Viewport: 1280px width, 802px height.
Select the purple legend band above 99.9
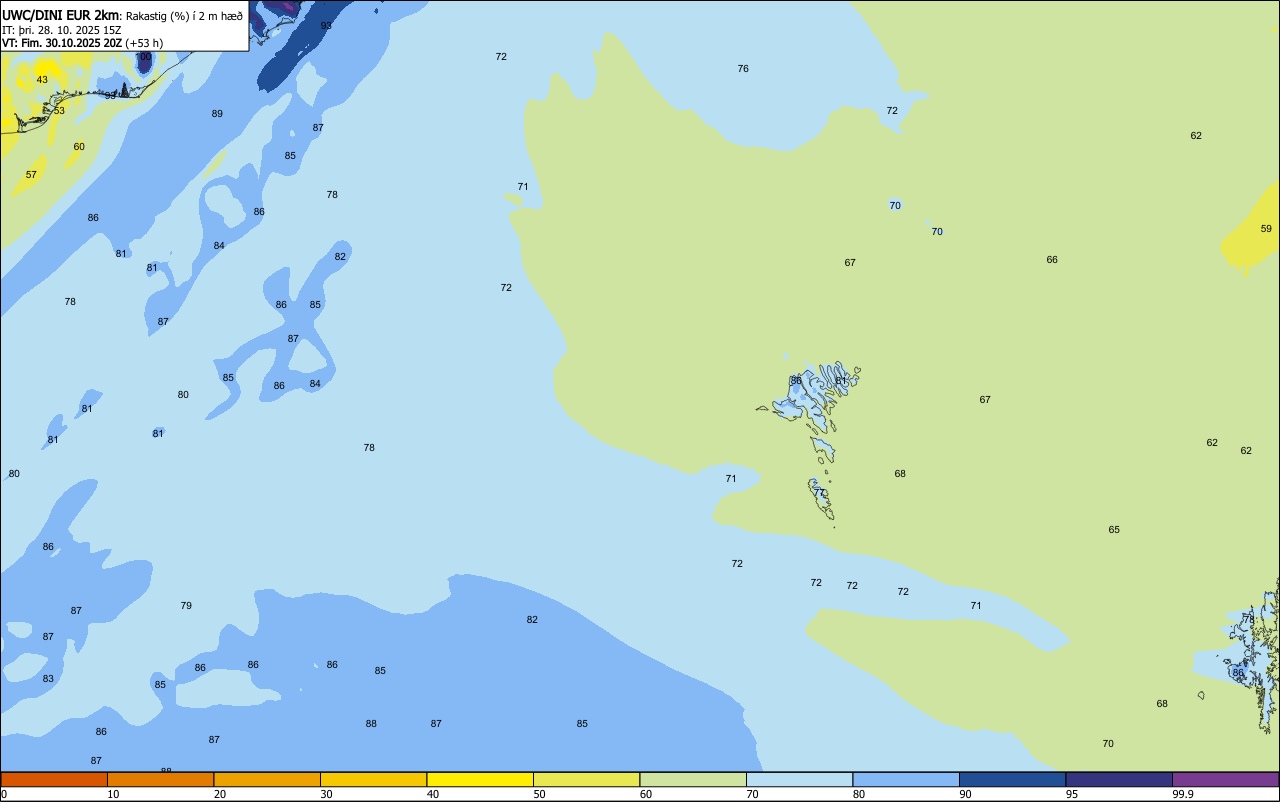[x=1225, y=779]
